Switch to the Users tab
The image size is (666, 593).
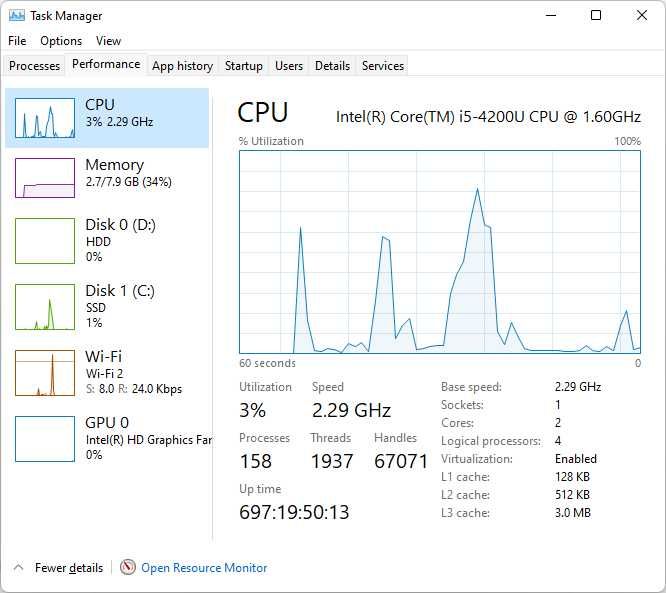tap(289, 66)
